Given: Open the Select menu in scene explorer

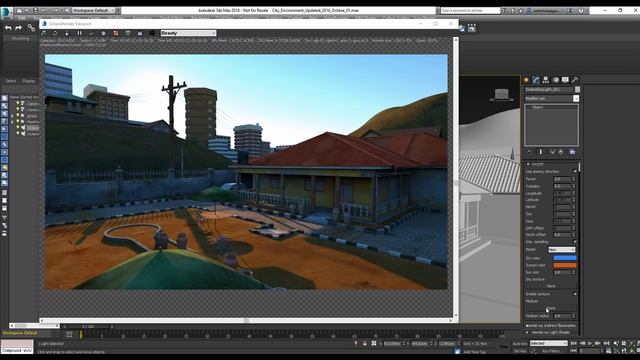Looking at the screenshot, I should tap(11, 81).
